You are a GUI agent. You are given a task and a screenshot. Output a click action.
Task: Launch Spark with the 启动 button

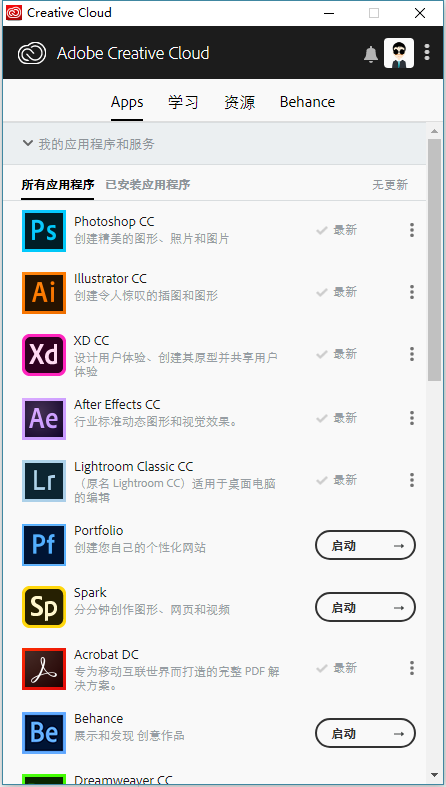pyautogui.click(x=365, y=607)
